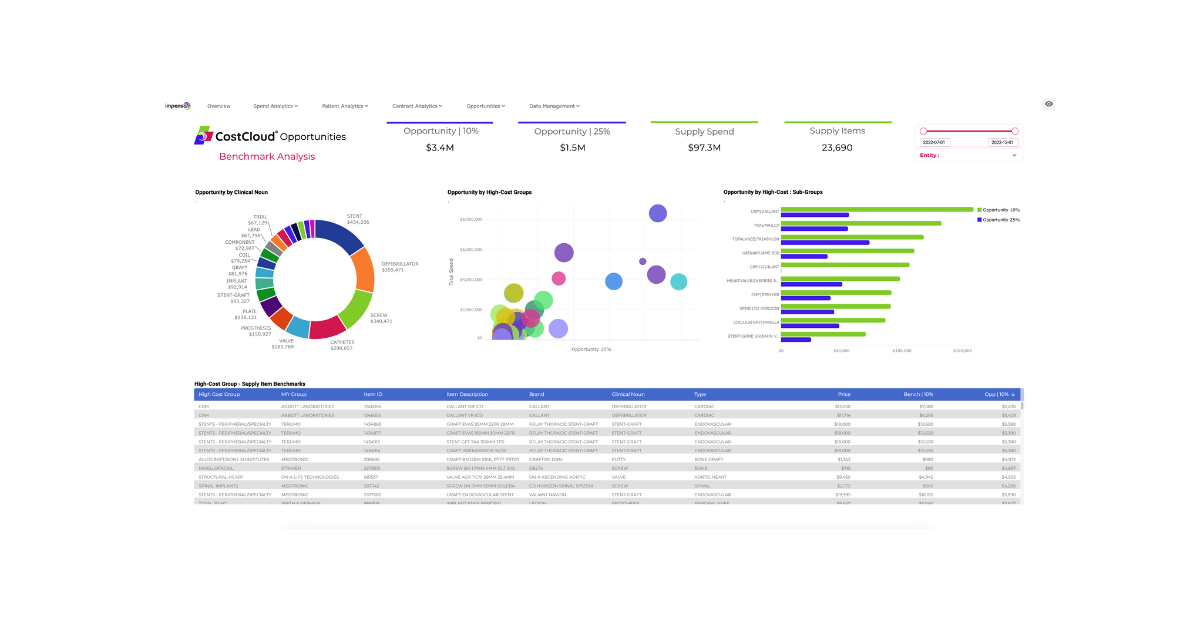Go to the Overview tab
The image size is (1200, 627).
(x=219, y=106)
